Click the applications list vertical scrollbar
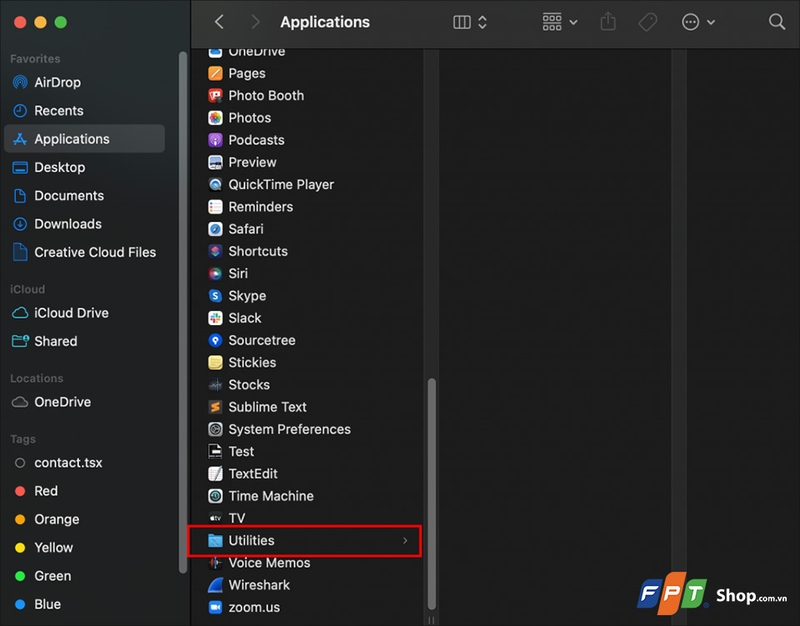 click(x=431, y=490)
